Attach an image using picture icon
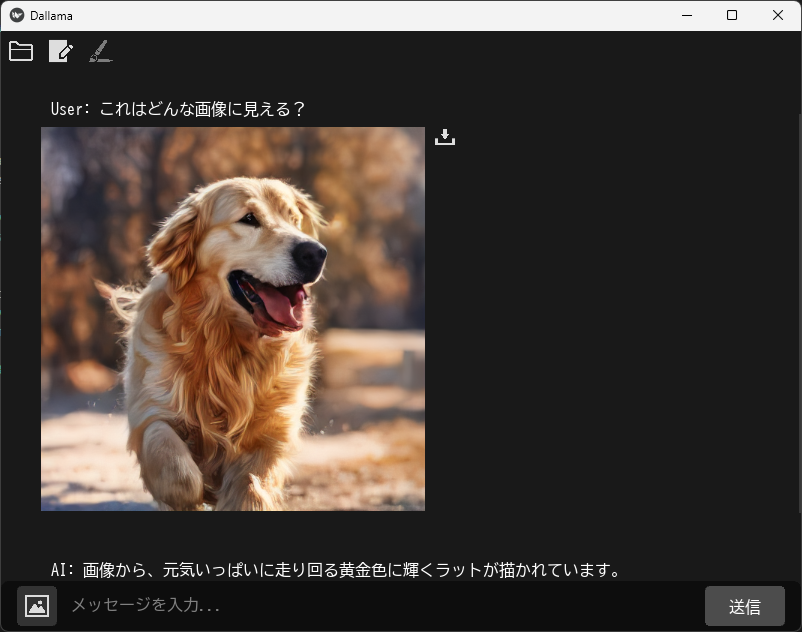 [x=37, y=606]
